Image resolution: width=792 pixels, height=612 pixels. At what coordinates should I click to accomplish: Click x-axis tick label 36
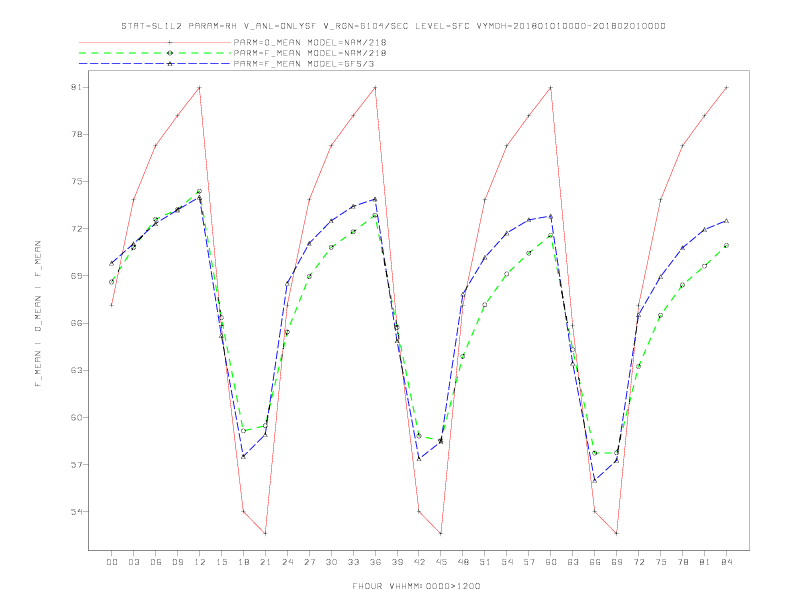point(375,562)
